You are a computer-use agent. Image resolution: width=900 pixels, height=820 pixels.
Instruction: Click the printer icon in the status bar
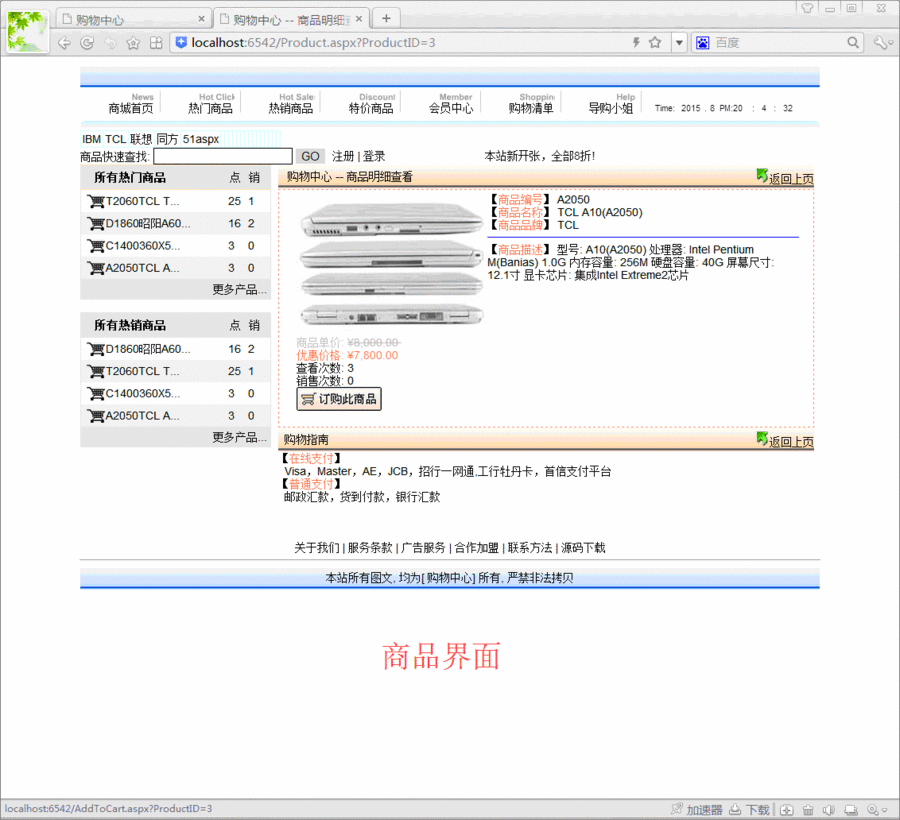coord(850,808)
